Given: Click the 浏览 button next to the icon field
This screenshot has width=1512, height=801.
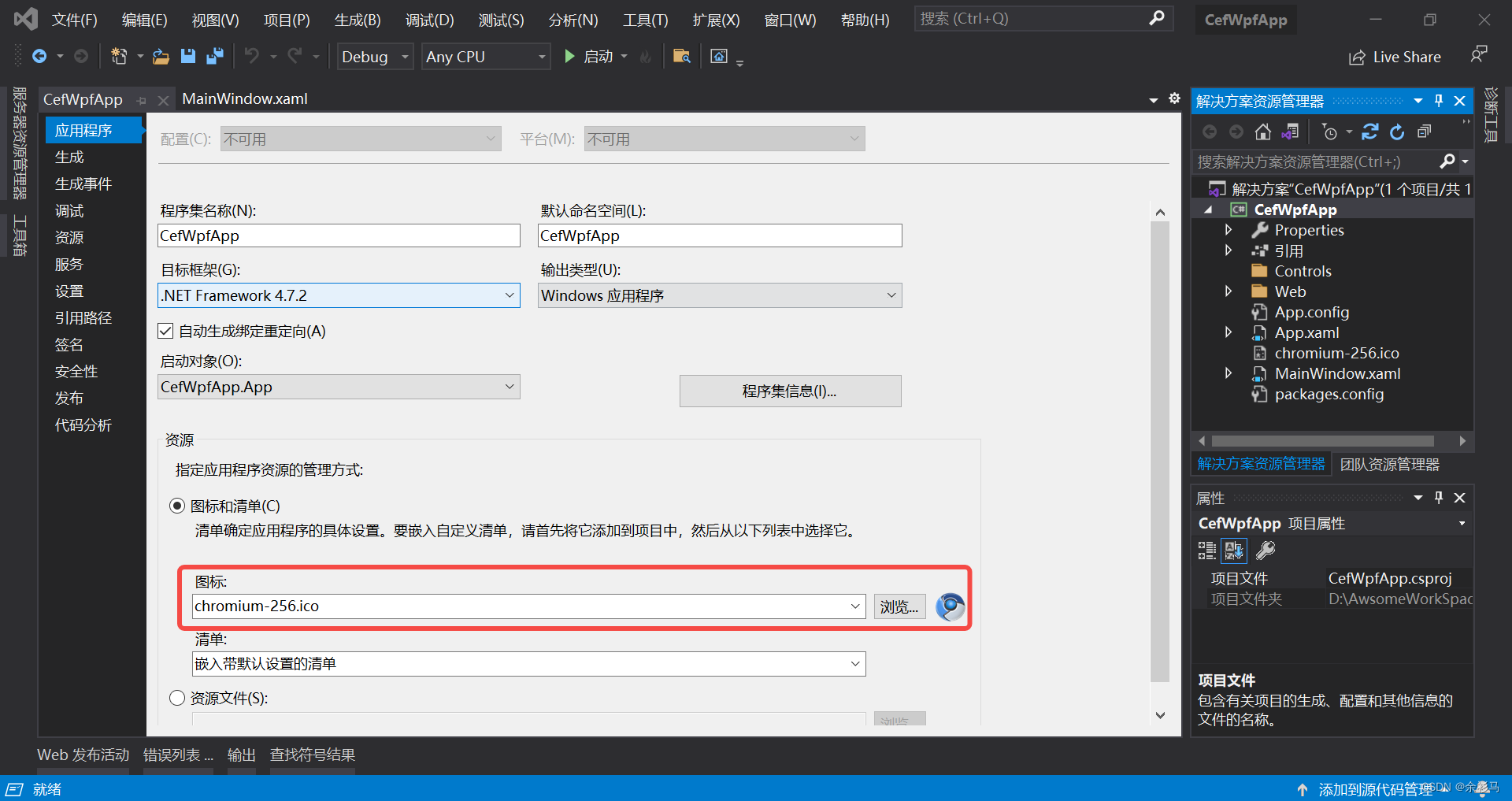Looking at the screenshot, I should 899,606.
